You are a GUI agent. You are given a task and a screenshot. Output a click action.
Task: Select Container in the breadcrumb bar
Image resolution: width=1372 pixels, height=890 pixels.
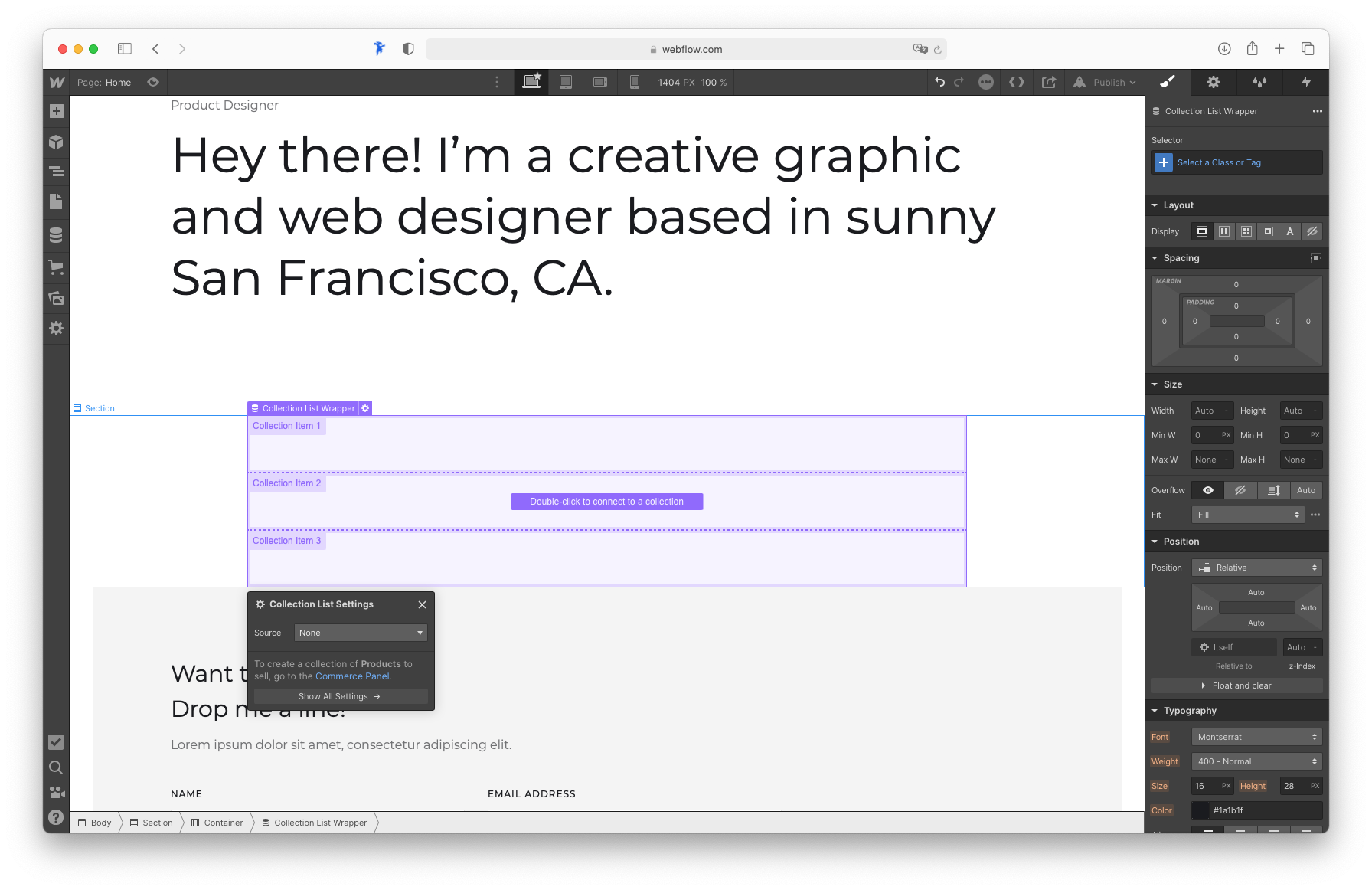click(222, 822)
